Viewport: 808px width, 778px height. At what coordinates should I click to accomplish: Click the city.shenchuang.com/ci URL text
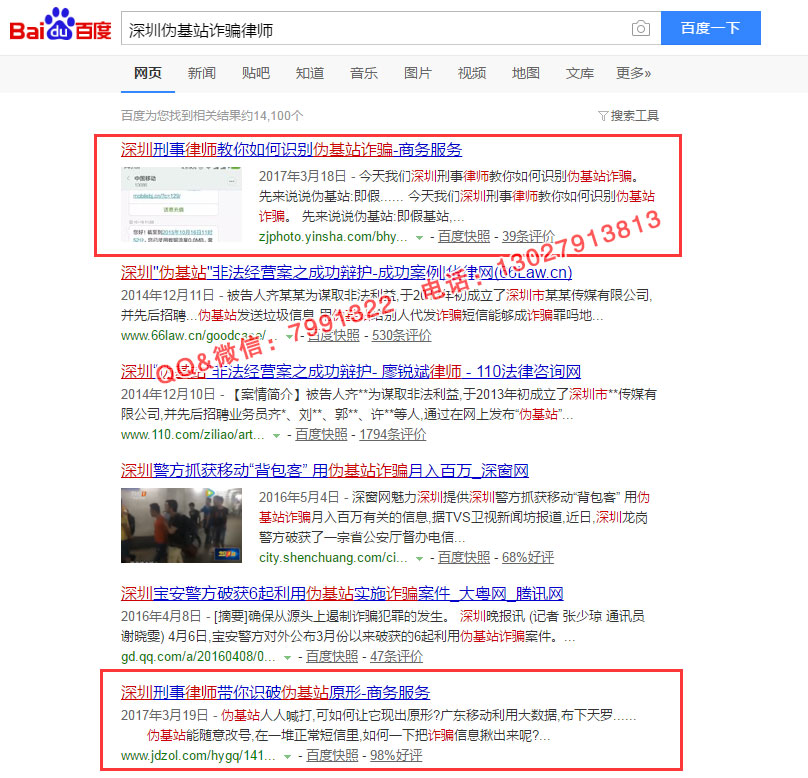(333, 557)
